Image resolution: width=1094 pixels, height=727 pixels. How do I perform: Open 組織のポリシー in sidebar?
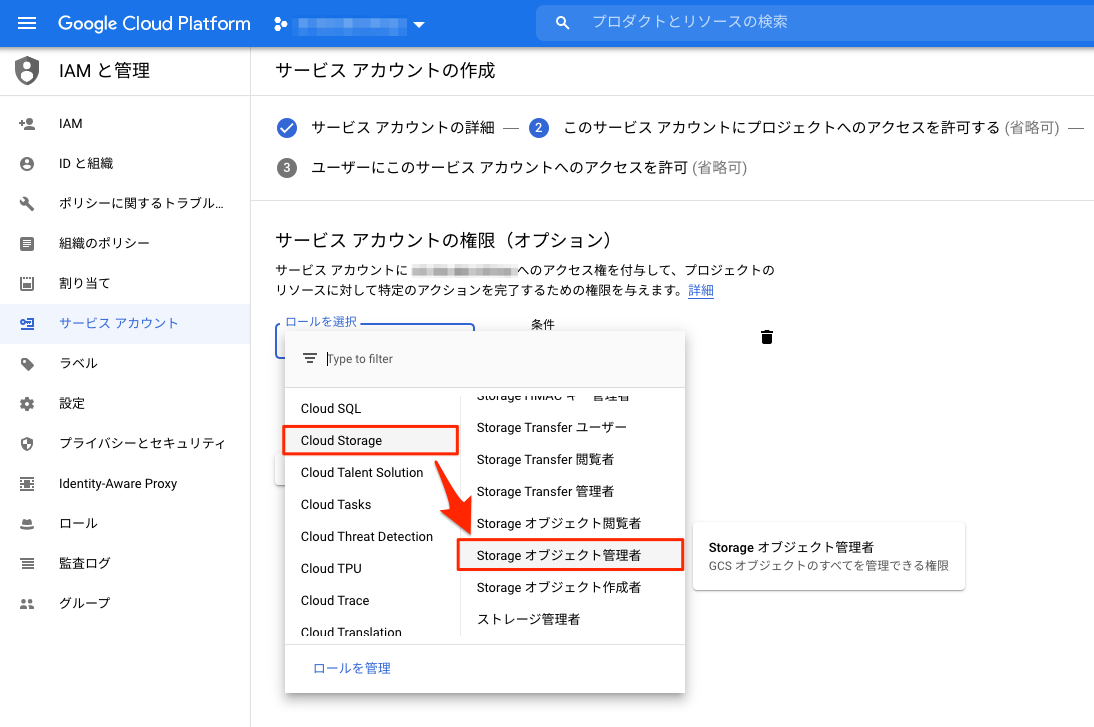click(x=125, y=243)
